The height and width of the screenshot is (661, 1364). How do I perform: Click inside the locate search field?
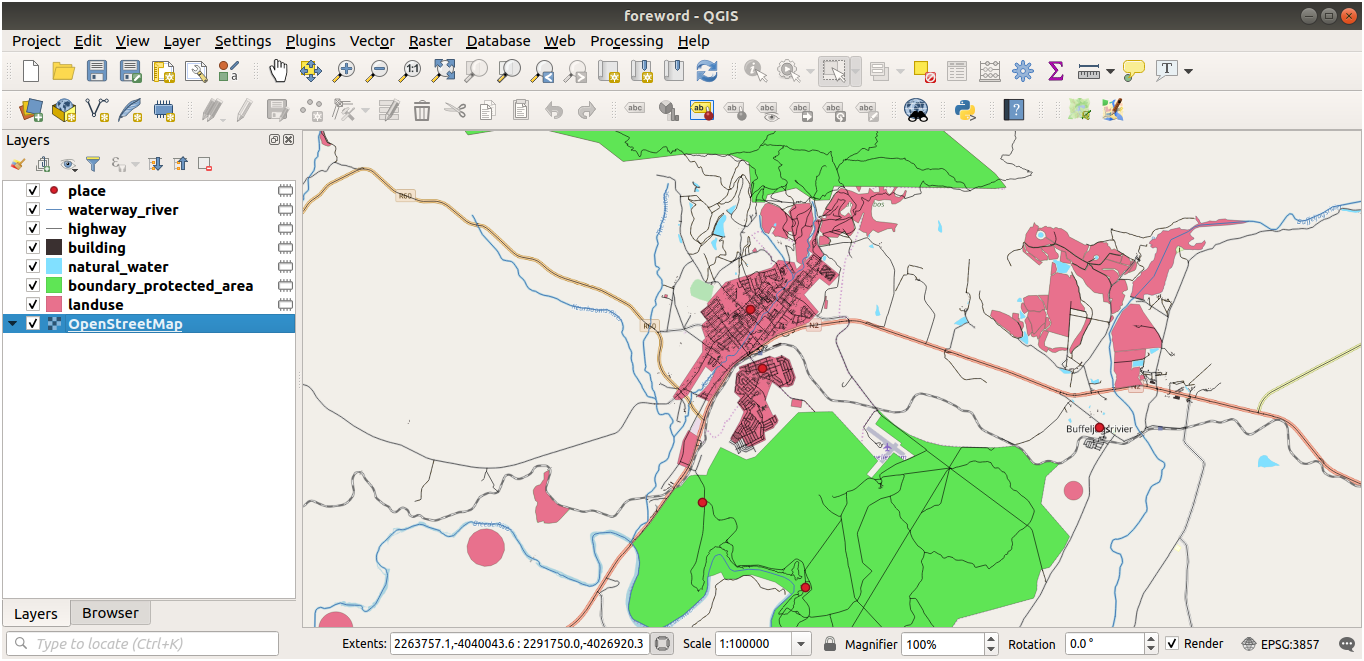click(x=140, y=643)
